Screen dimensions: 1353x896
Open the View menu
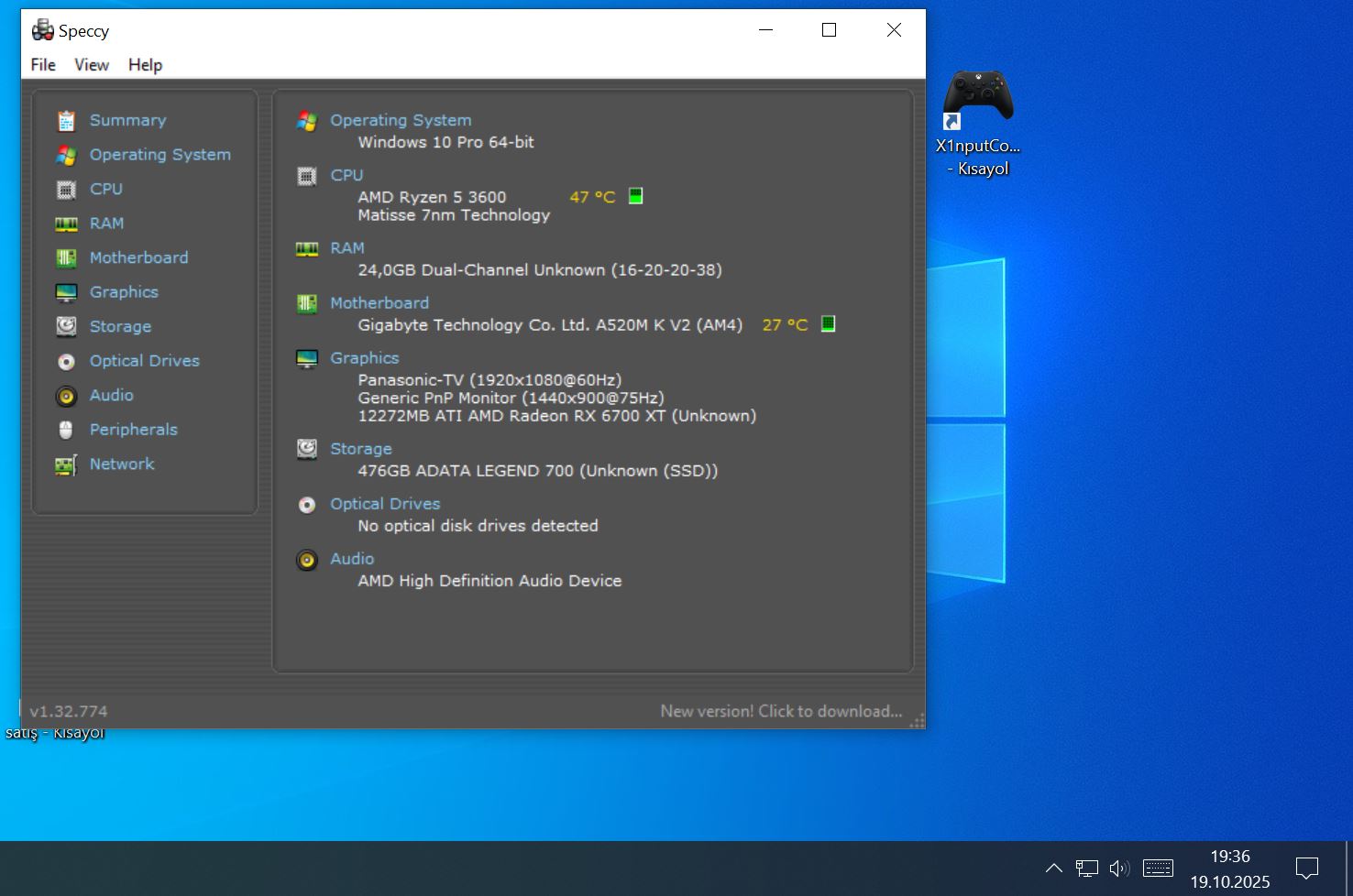coord(92,65)
